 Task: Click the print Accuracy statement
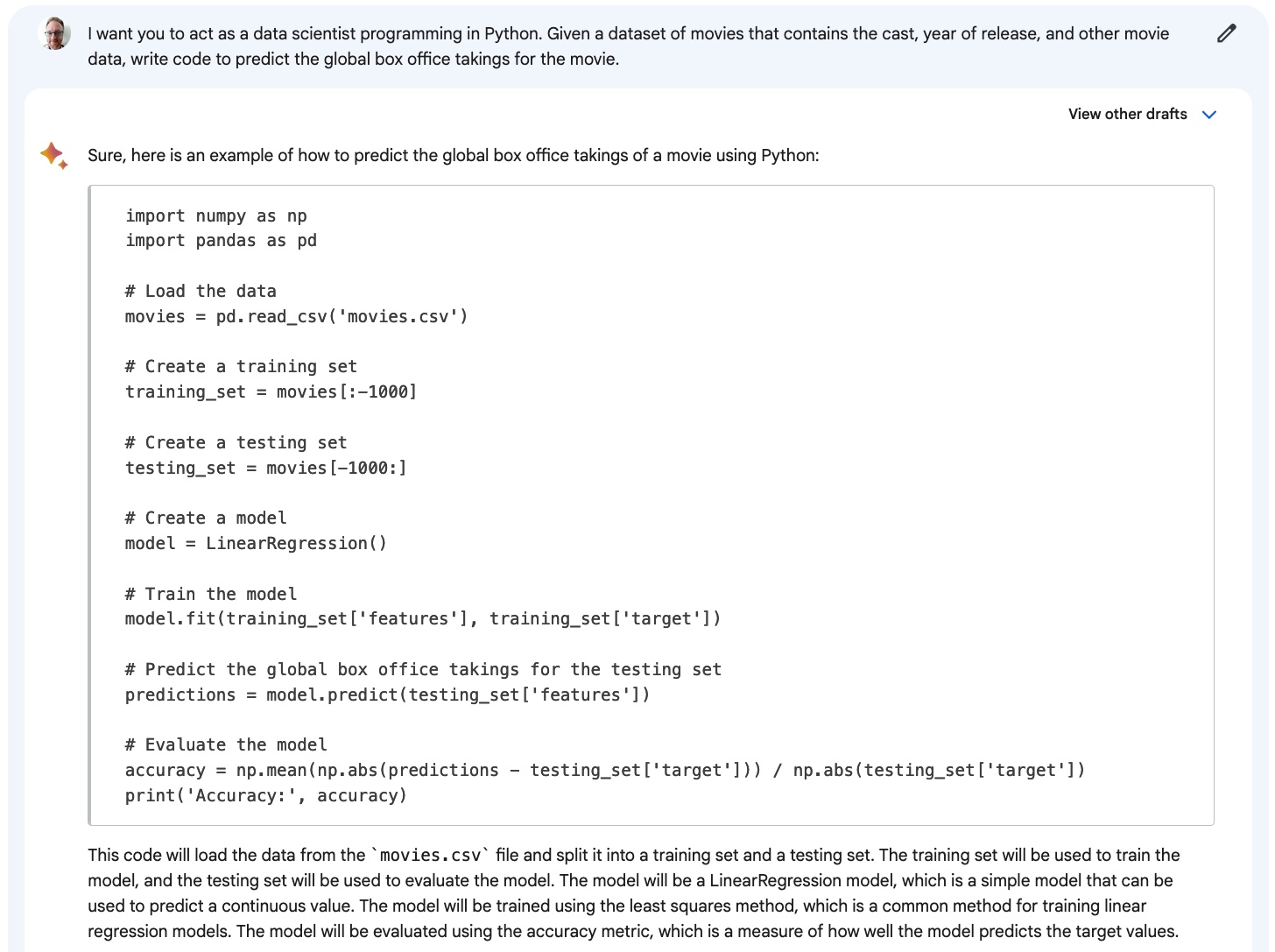[x=264, y=795]
